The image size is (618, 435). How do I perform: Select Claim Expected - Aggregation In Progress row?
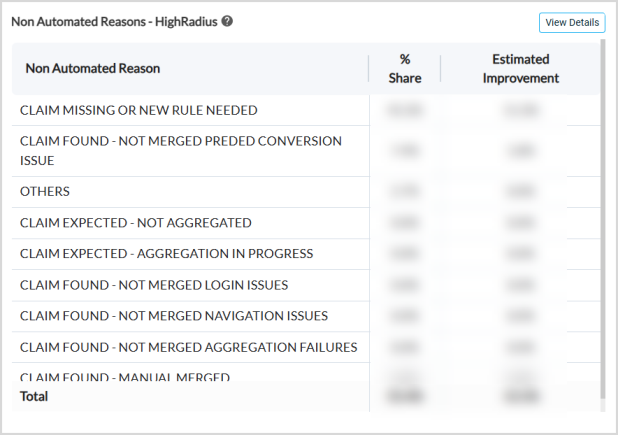(166, 254)
